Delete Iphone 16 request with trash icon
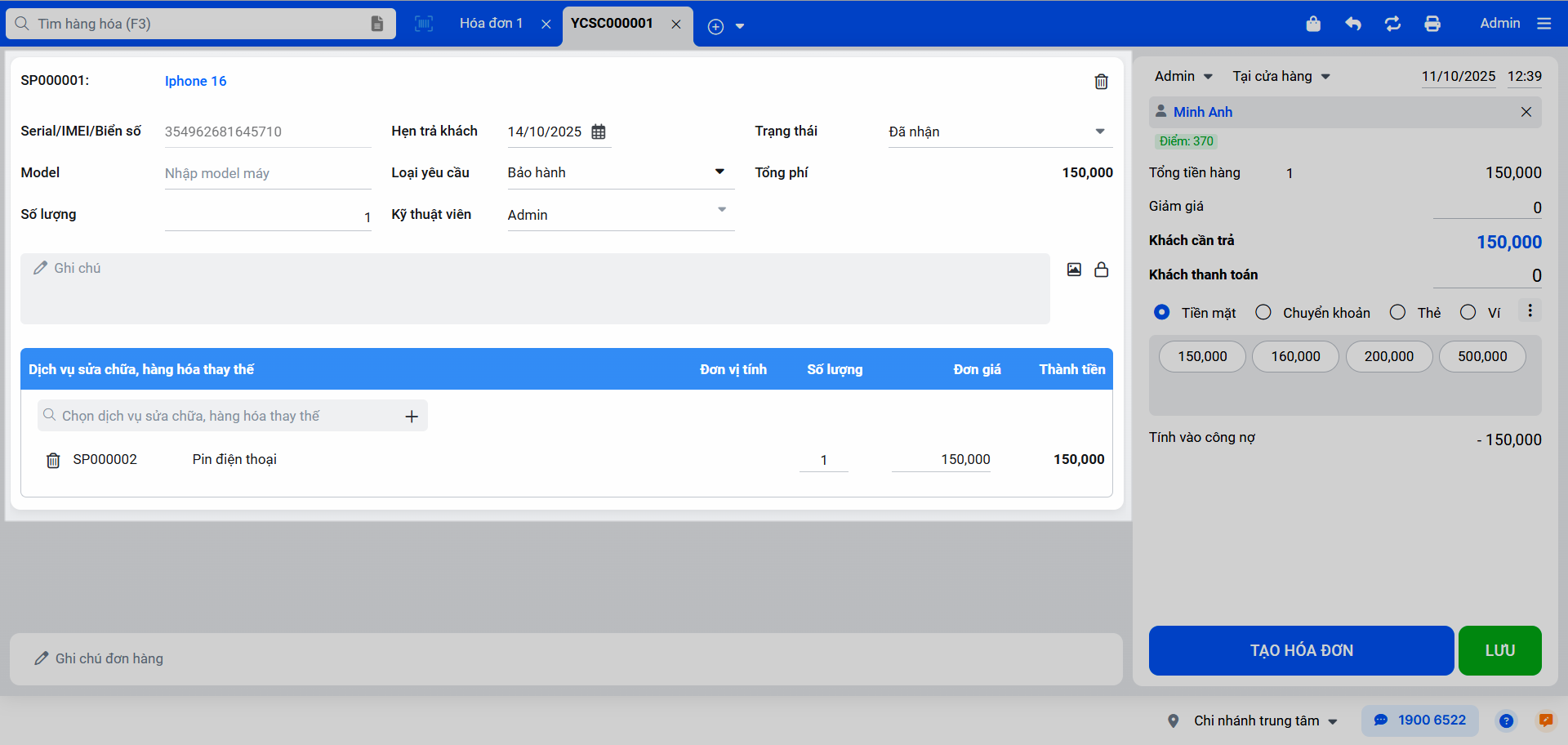Screen dimensions: 1568x745 [1101, 82]
